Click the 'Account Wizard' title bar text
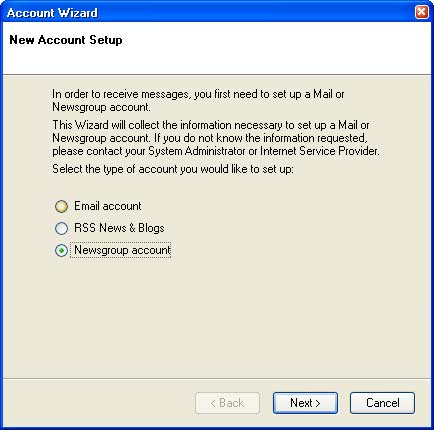Viewport: 434px width, 430px height. click(x=52, y=13)
